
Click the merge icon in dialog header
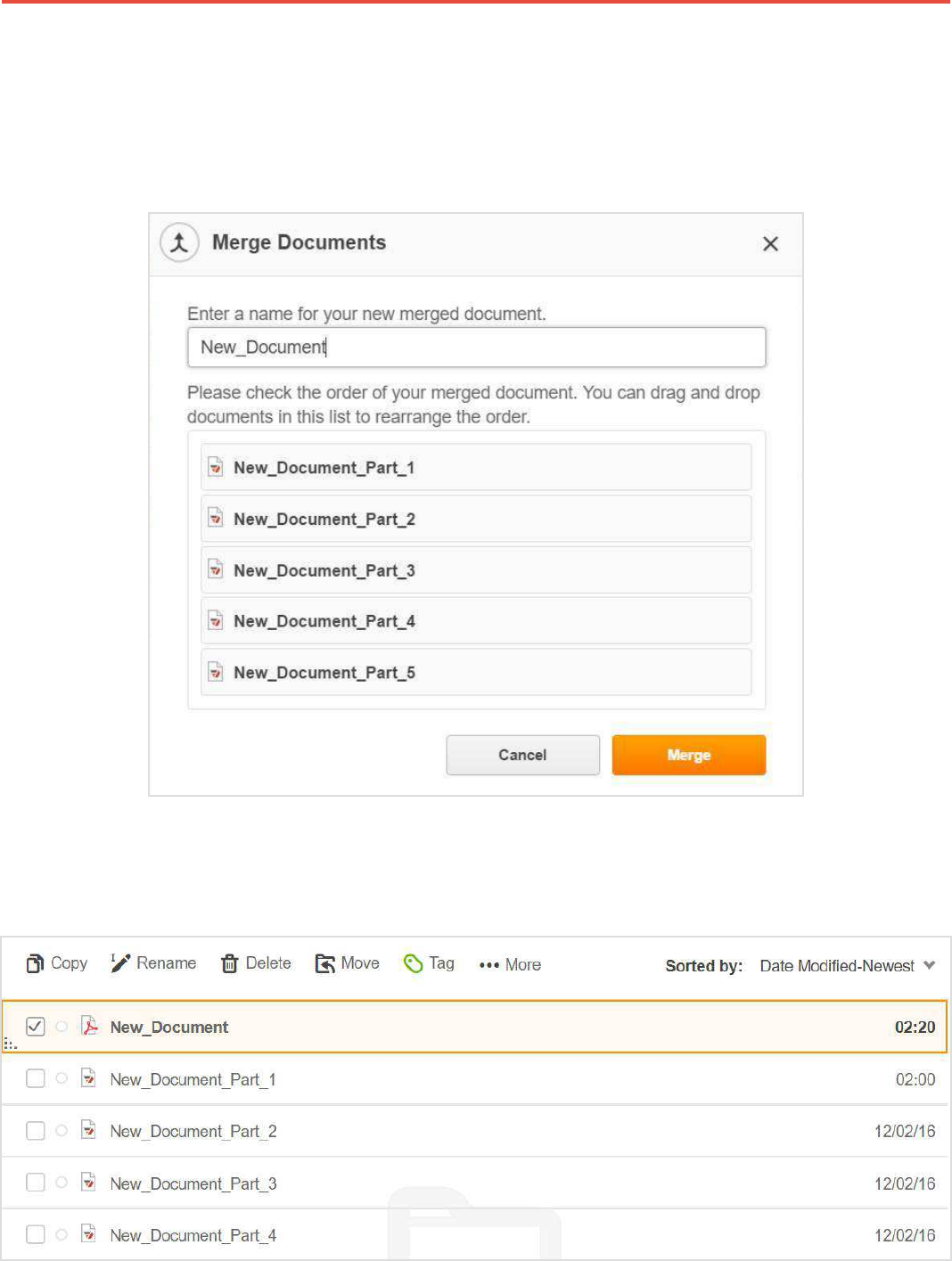pos(179,242)
